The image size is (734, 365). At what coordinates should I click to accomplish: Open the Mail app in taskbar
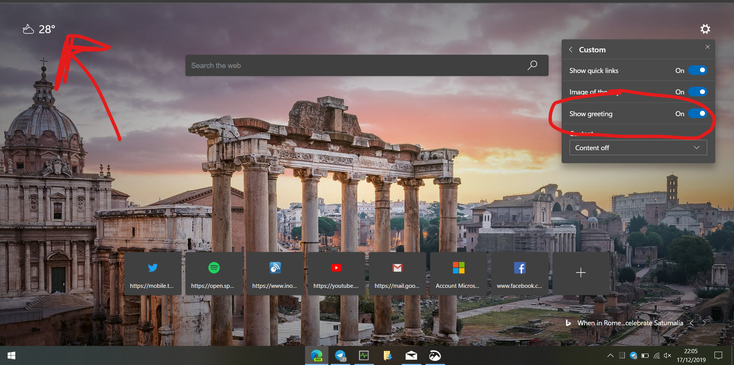pos(411,356)
